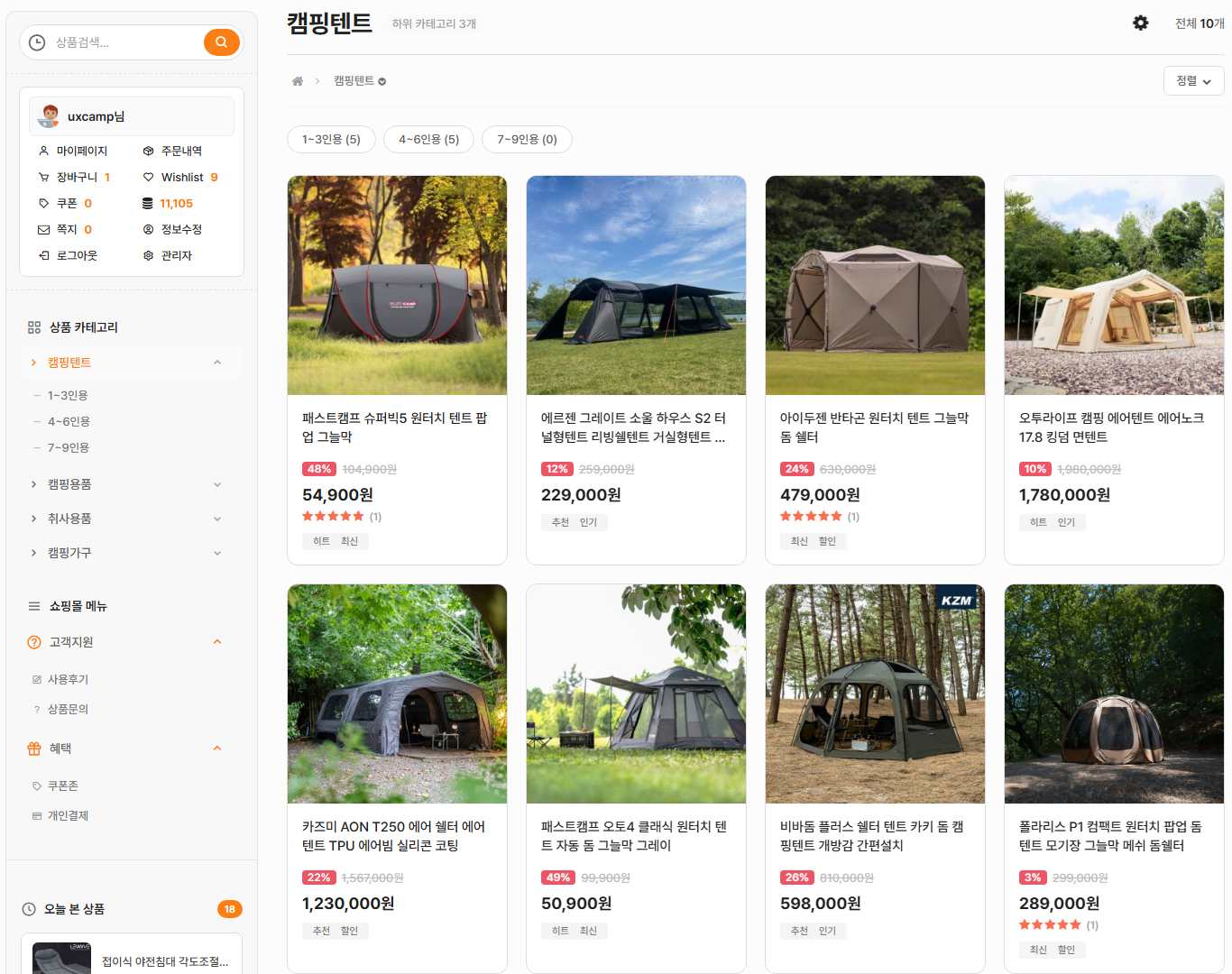1232x974 pixels.
Task: Click the orange search magnifier button
Action: tap(221, 42)
